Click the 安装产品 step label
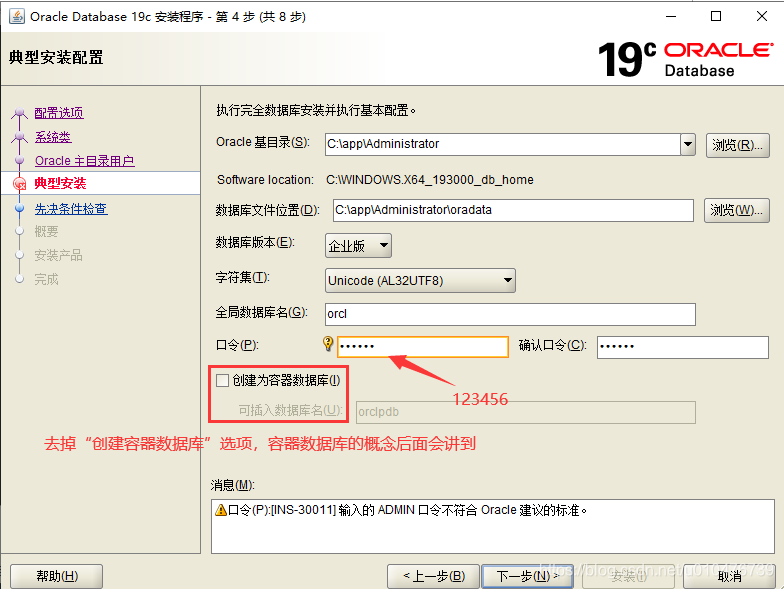 [x=58, y=256]
